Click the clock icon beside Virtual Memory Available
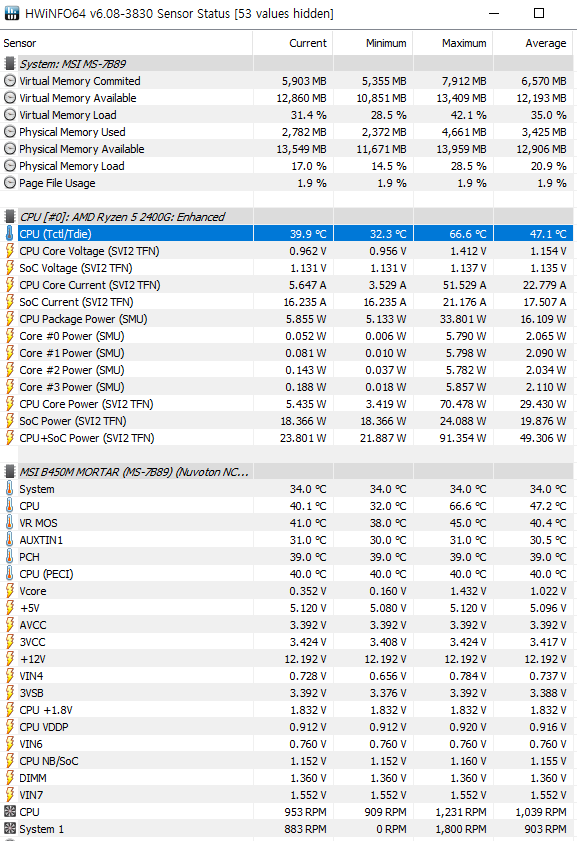The image size is (577, 841). [x=10, y=98]
